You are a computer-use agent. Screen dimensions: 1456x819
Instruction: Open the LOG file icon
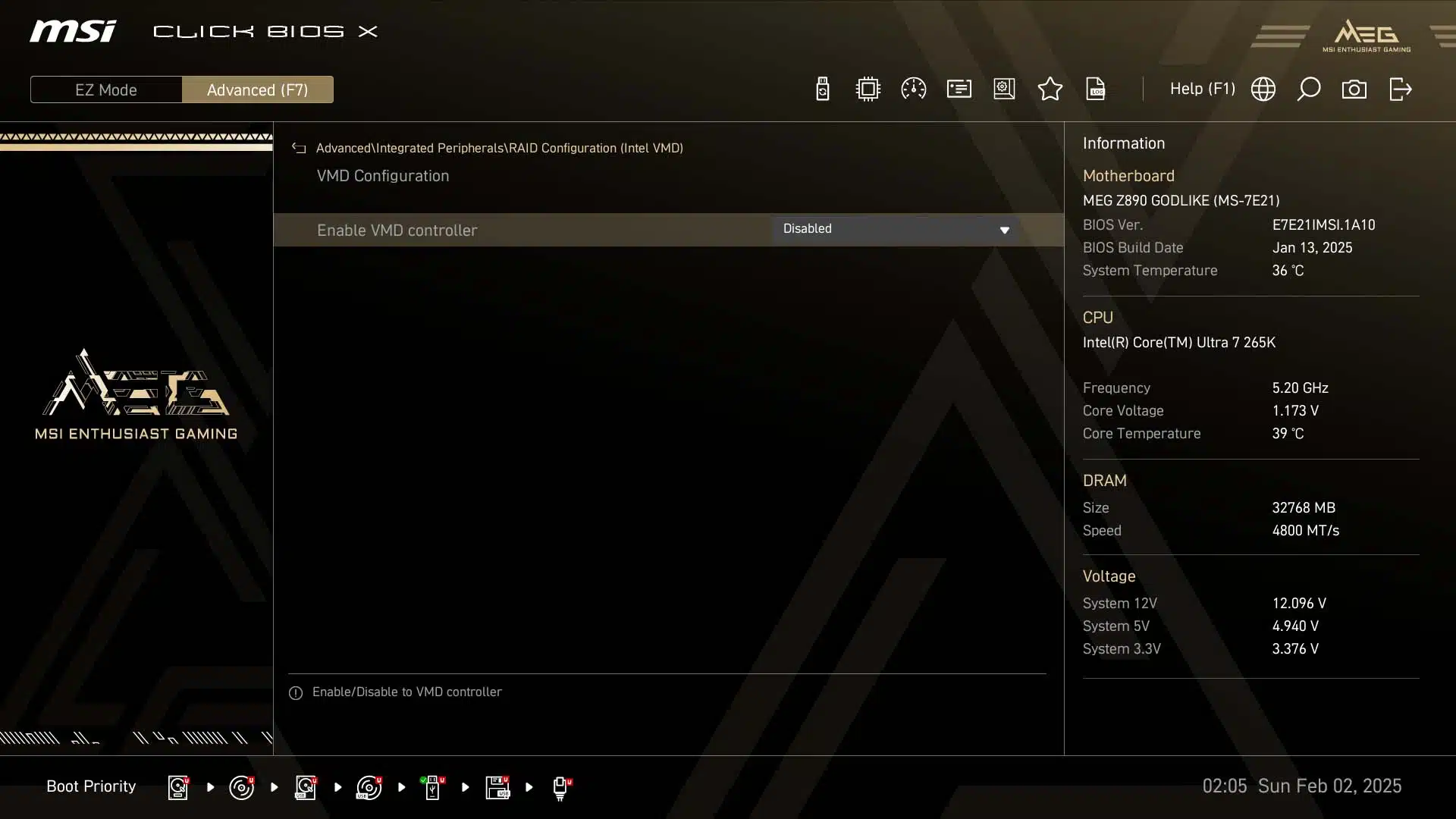click(x=1096, y=89)
